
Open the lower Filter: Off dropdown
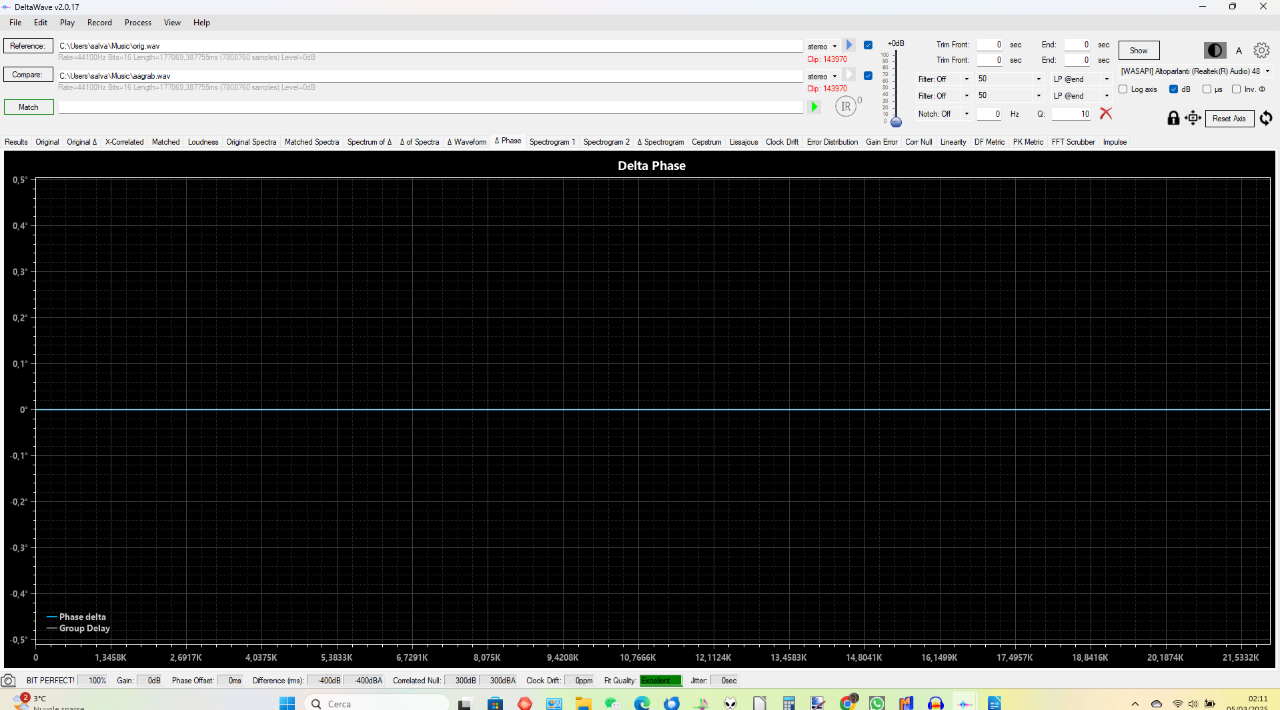(x=944, y=96)
